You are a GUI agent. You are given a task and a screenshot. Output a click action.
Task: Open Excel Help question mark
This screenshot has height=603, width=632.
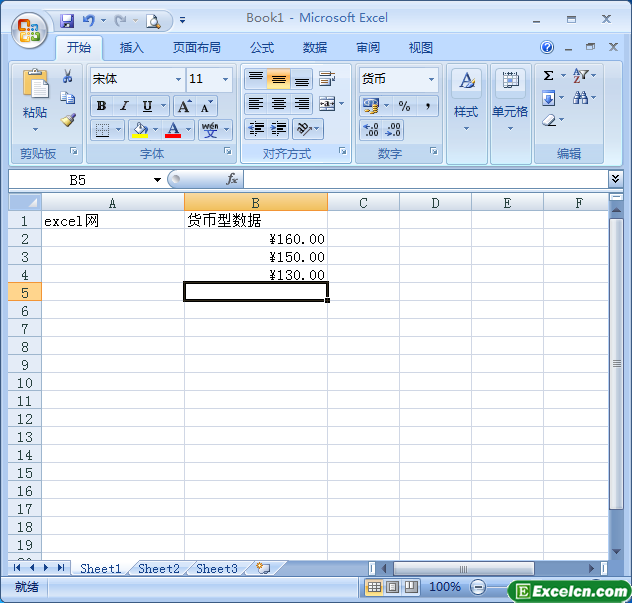point(547,47)
